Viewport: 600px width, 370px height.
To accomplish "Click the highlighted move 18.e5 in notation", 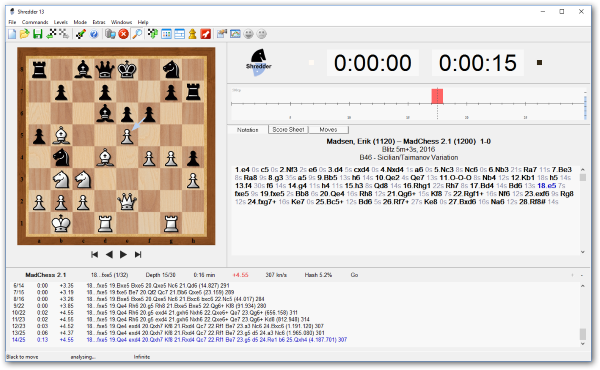I will coord(546,186).
